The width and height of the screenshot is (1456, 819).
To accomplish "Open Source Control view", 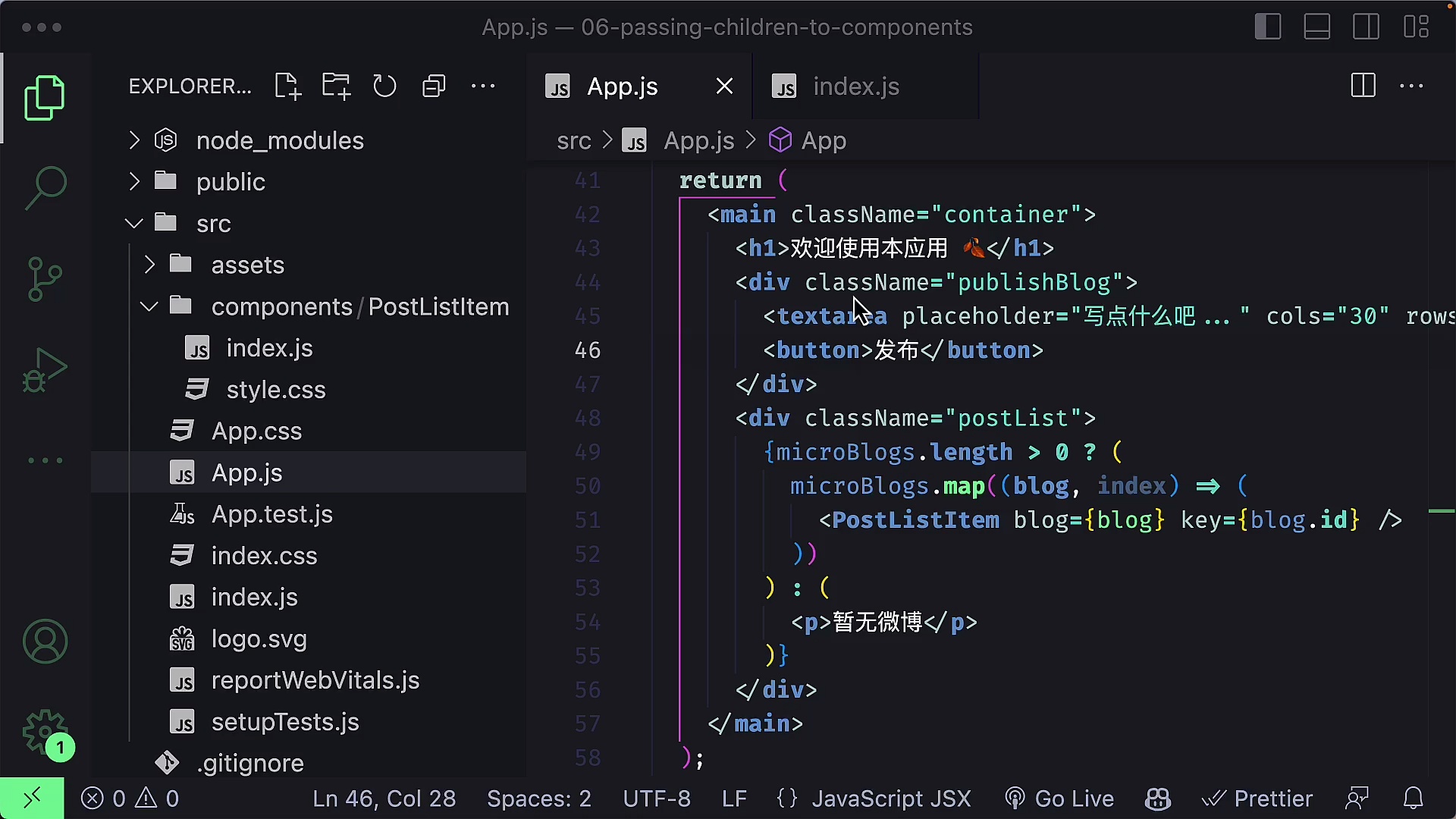I will [45, 279].
